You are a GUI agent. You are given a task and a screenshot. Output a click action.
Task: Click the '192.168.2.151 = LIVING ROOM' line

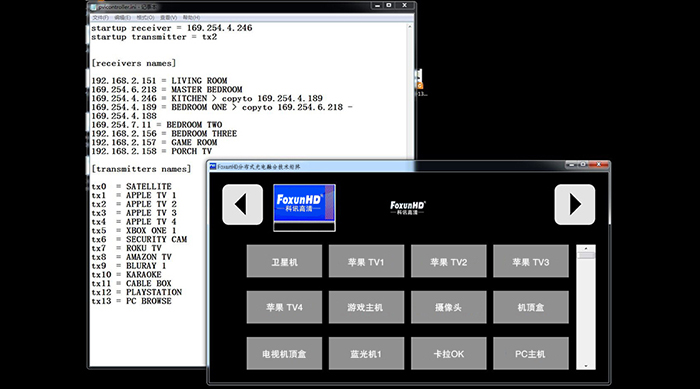click(x=159, y=81)
